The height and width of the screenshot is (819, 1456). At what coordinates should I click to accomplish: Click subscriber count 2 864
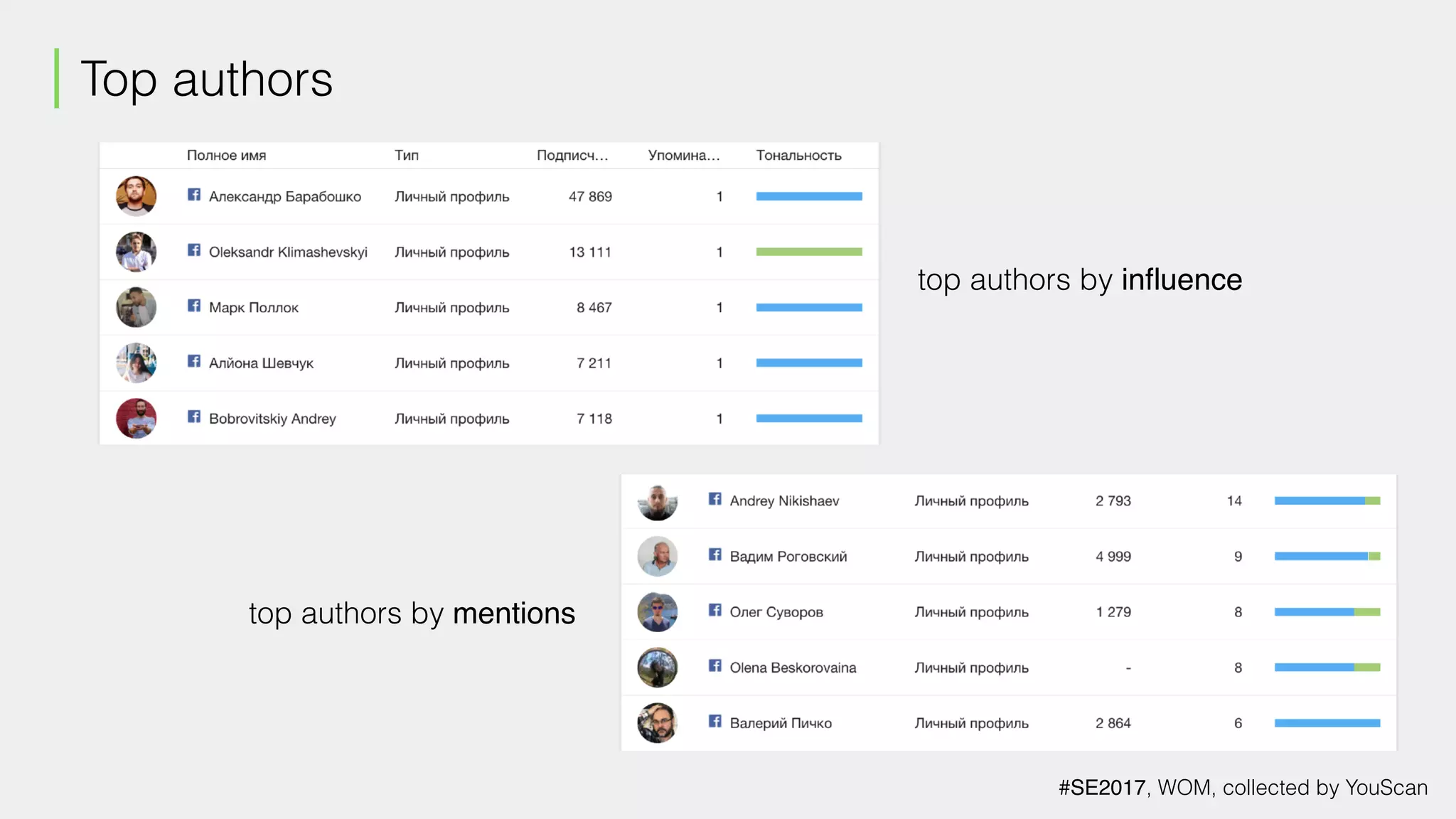(1113, 723)
